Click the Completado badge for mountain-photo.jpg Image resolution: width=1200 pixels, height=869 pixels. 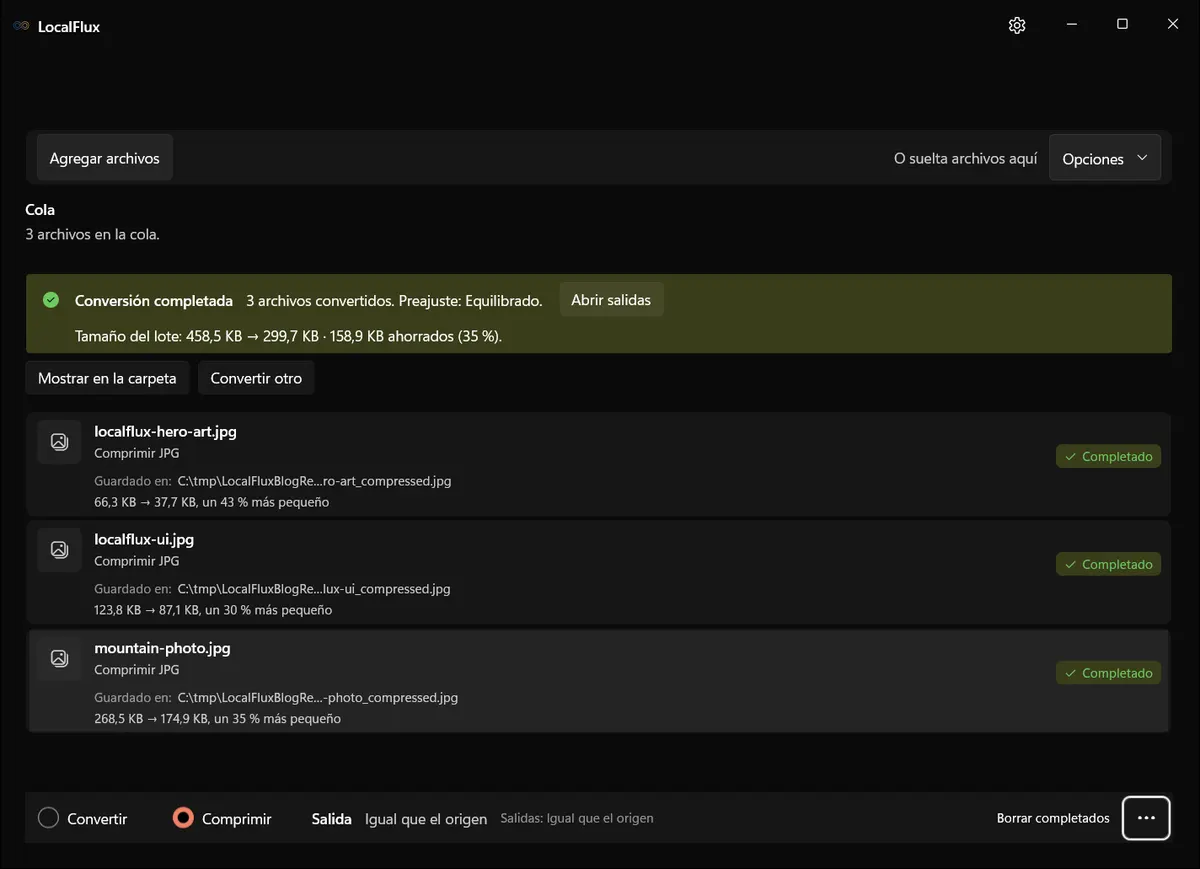(x=1108, y=673)
